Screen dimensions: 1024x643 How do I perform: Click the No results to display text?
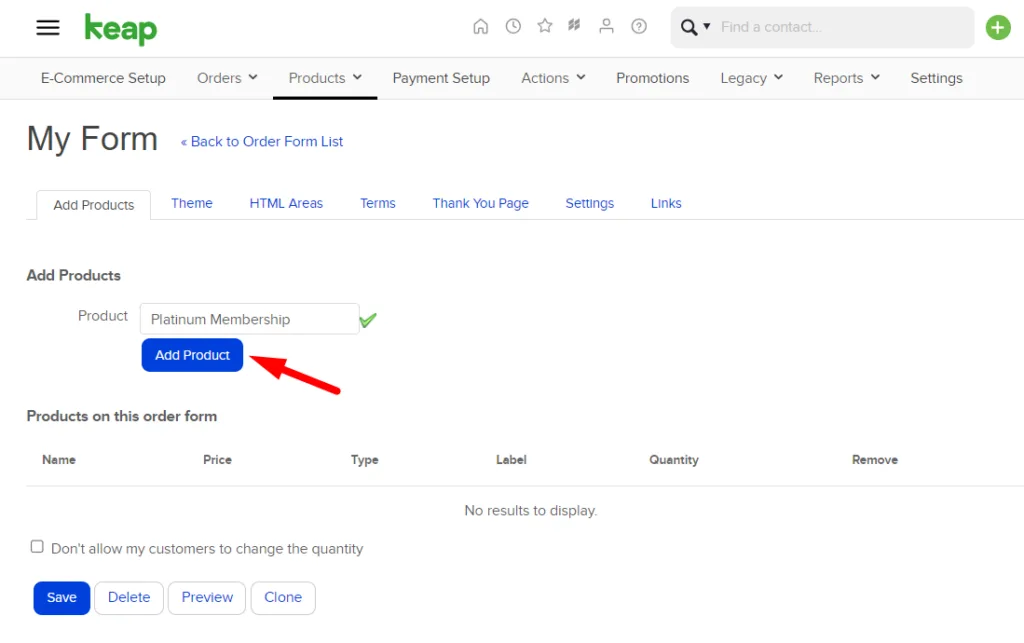click(531, 510)
